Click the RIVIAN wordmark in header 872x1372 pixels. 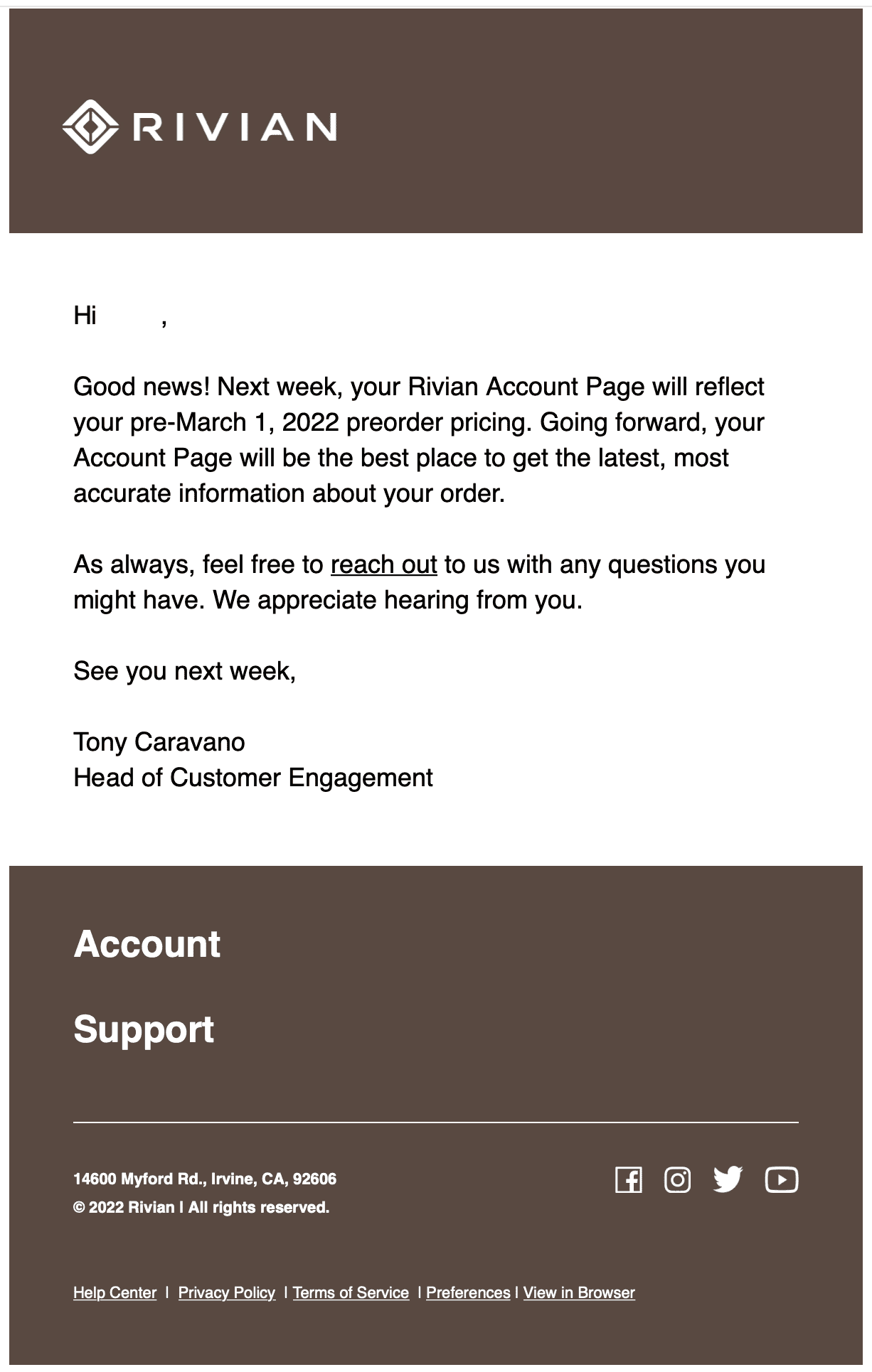(x=235, y=127)
